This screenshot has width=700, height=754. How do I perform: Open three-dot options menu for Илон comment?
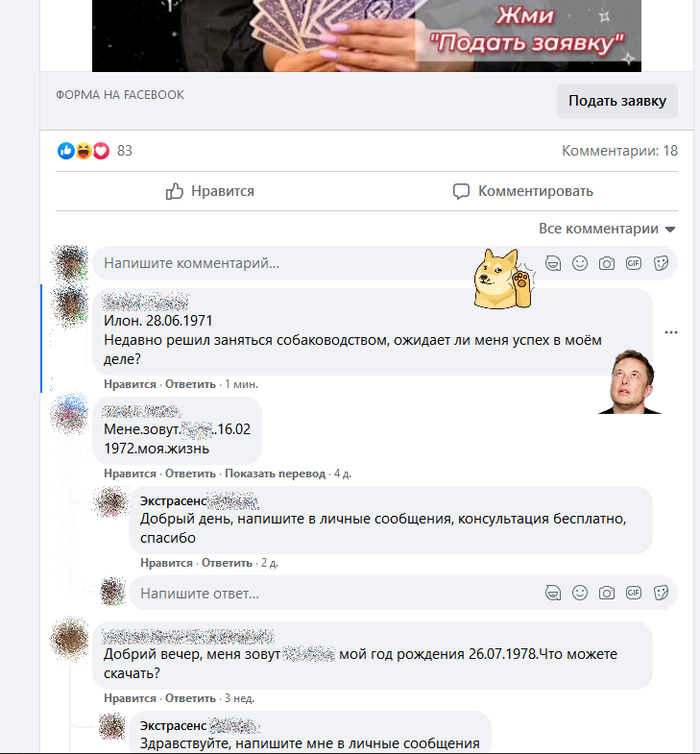671,332
